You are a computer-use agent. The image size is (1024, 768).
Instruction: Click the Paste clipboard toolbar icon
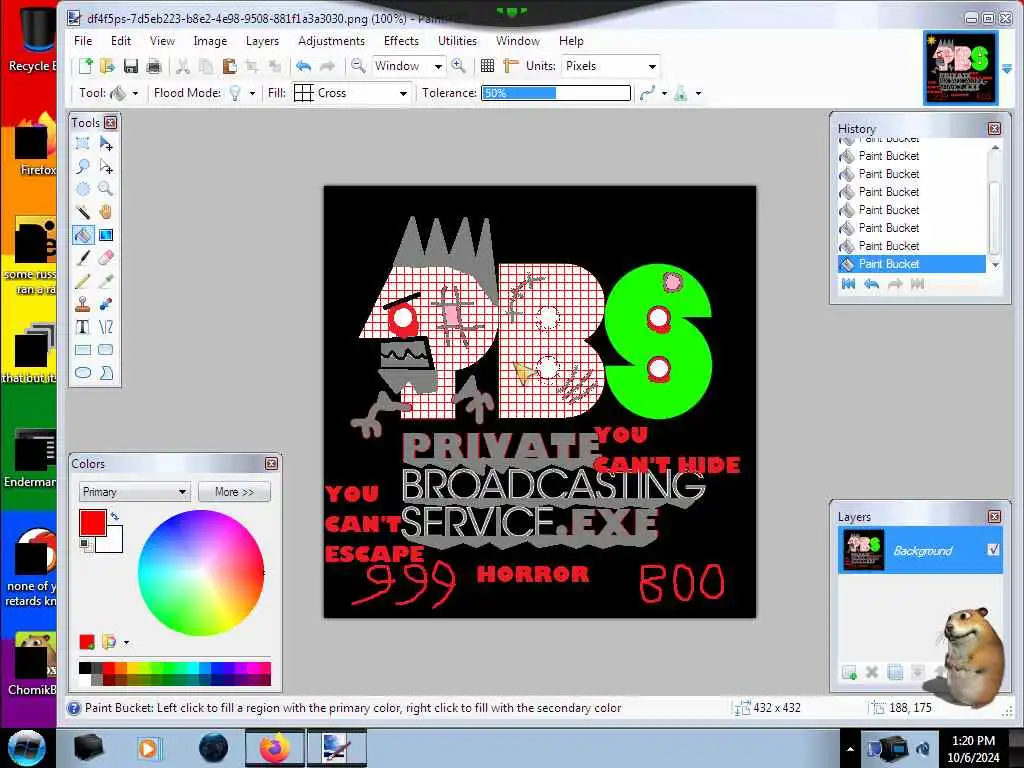click(229, 66)
